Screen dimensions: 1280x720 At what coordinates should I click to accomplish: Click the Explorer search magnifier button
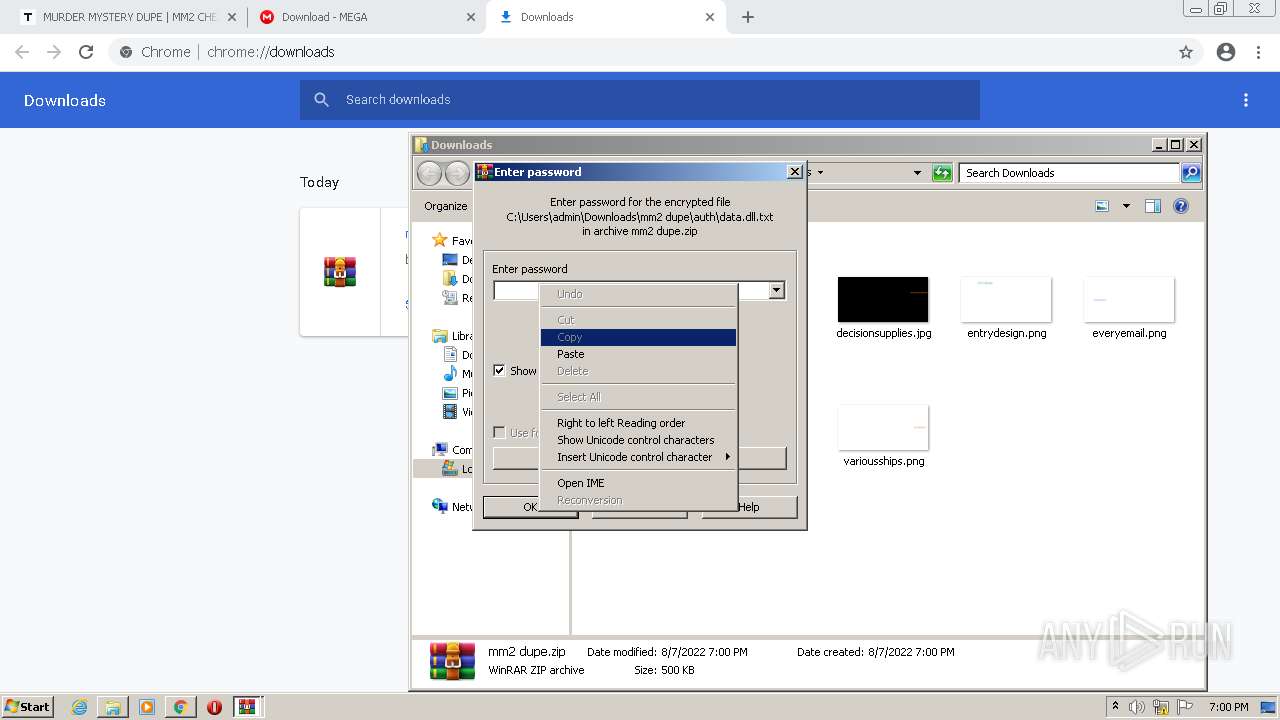1191,173
